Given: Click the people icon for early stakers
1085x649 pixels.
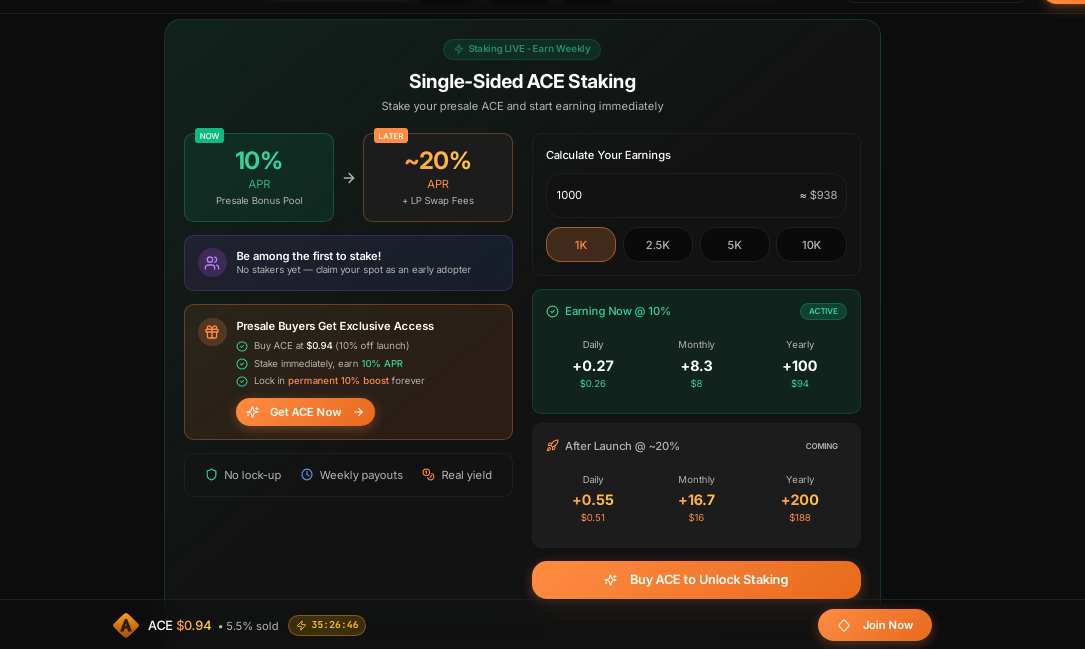Looking at the screenshot, I should (212, 263).
